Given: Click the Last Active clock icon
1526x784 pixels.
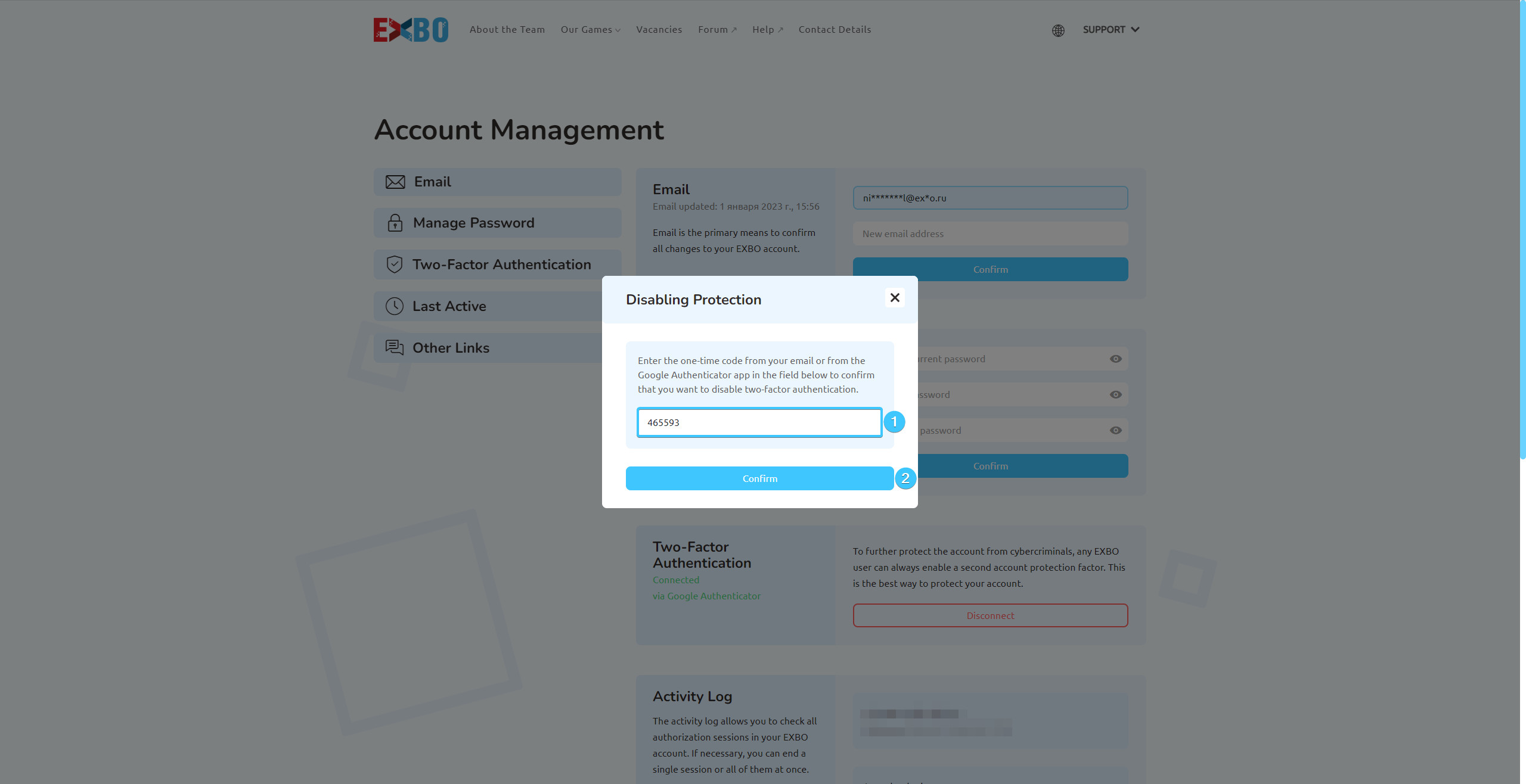Looking at the screenshot, I should point(394,306).
